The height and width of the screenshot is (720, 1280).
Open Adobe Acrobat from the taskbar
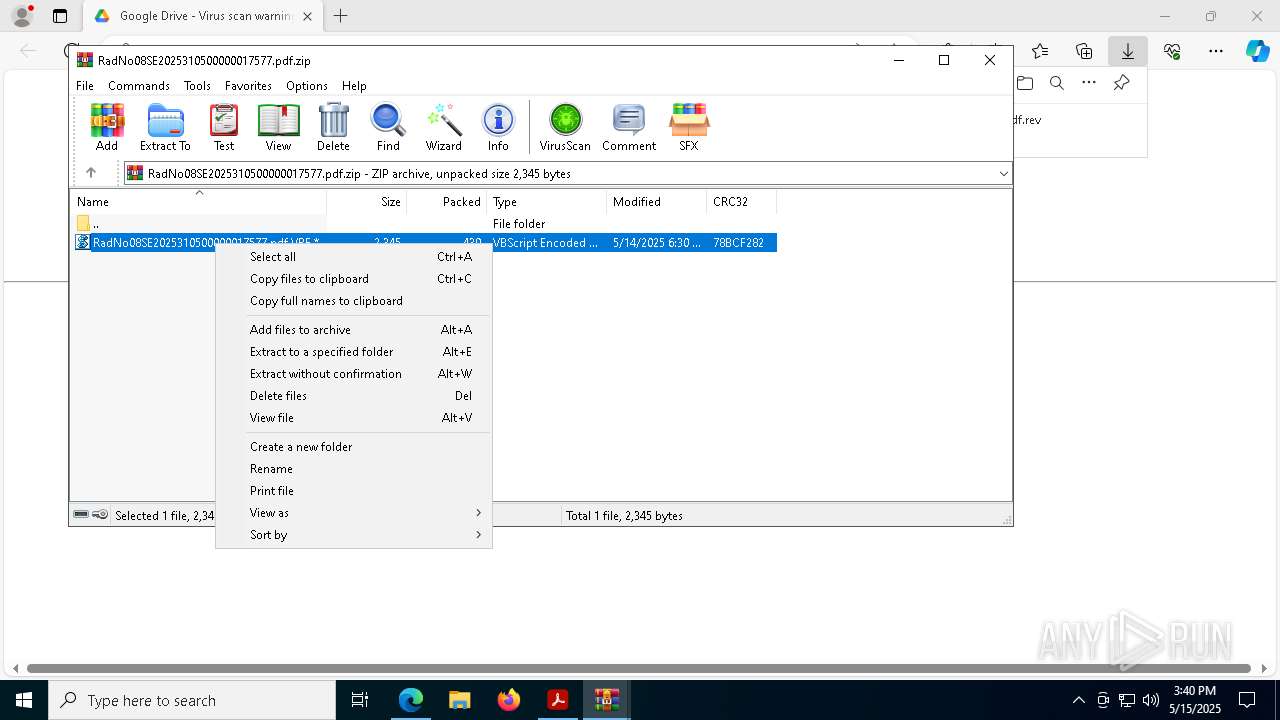coord(558,700)
